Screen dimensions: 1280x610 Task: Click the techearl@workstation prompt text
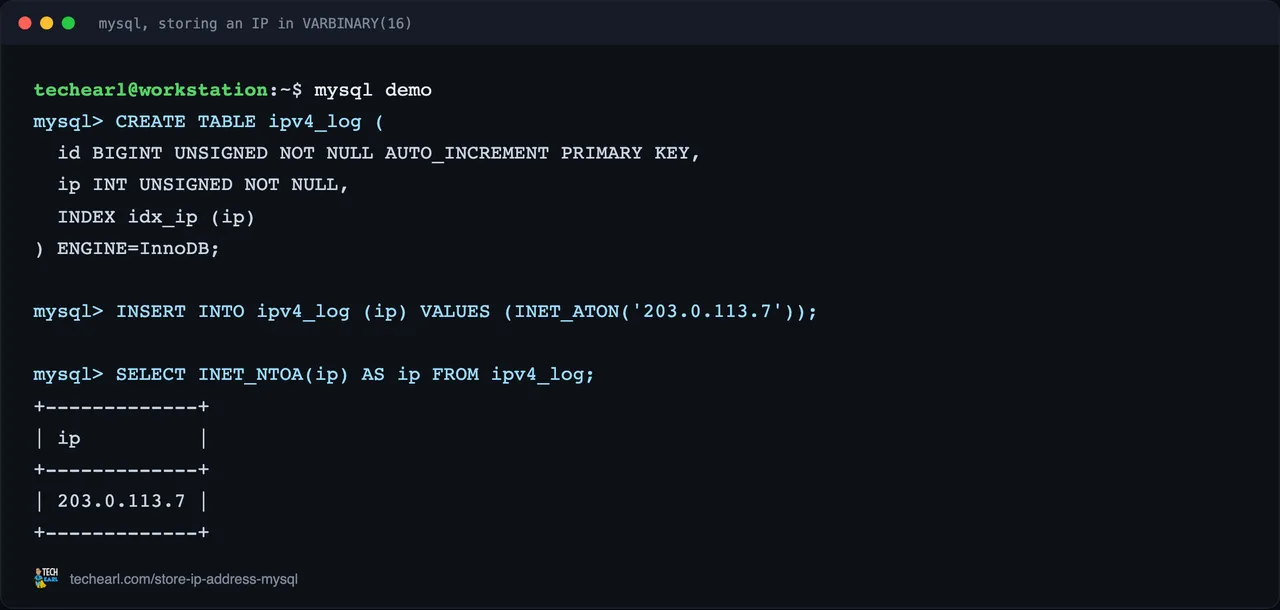pyautogui.click(x=151, y=90)
